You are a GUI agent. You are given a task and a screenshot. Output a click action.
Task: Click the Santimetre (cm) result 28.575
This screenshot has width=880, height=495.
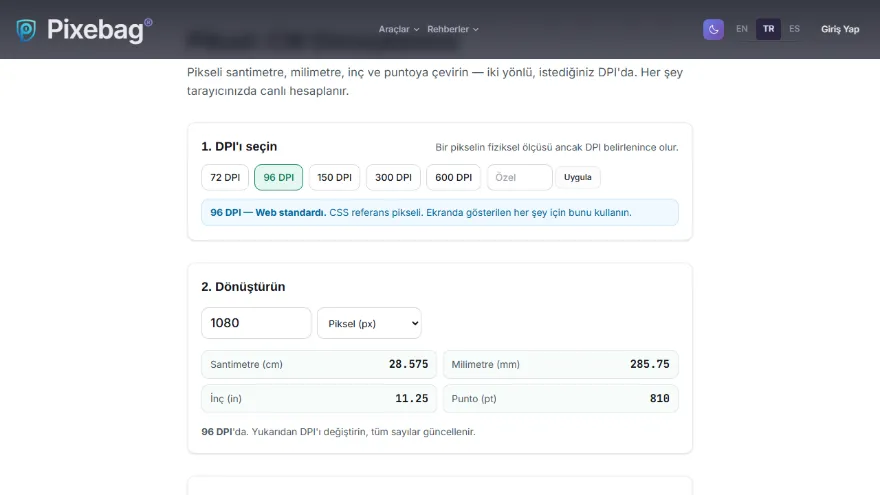coord(409,364)
